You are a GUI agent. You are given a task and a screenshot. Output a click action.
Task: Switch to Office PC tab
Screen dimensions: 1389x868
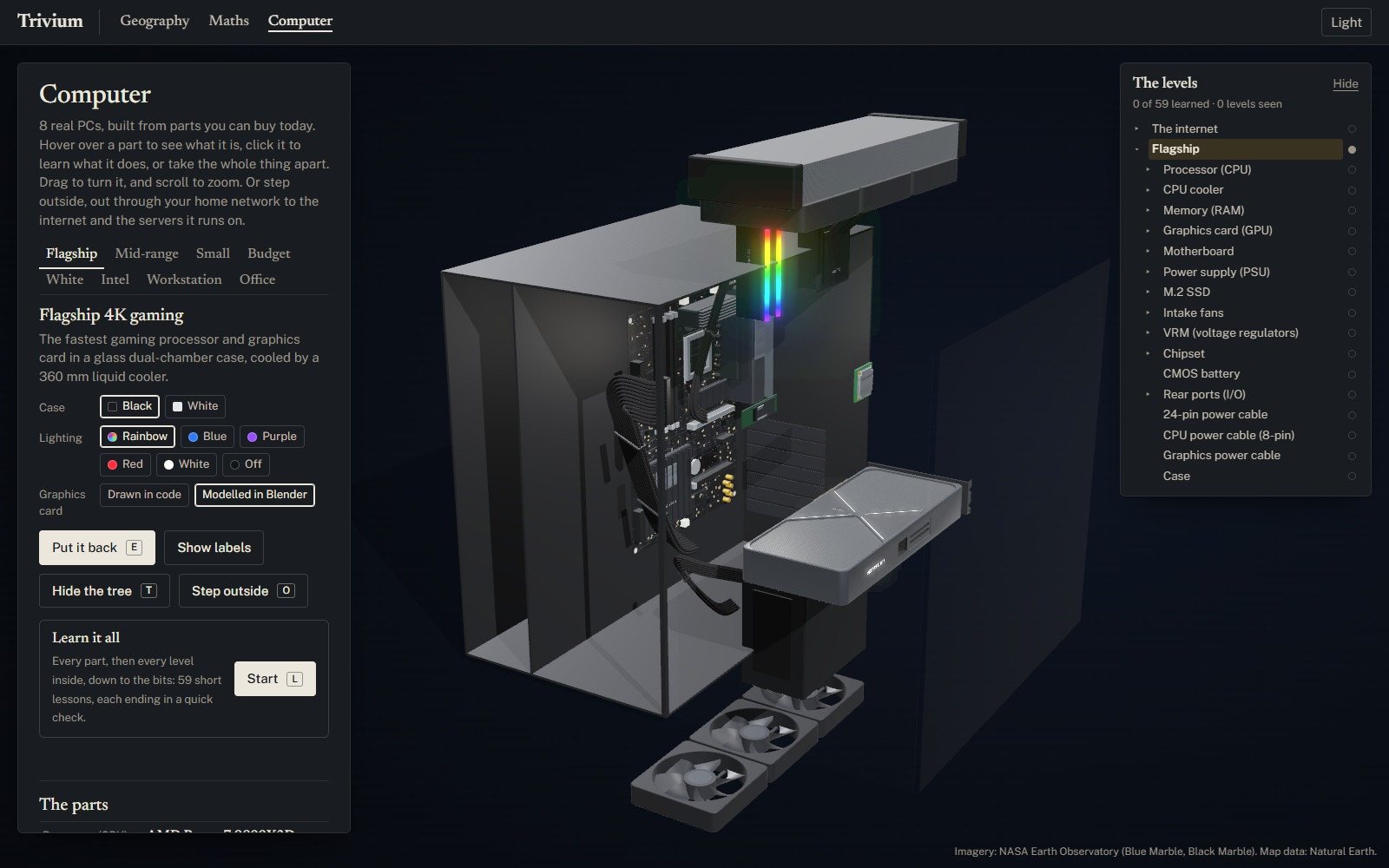(x=257, y=279)
